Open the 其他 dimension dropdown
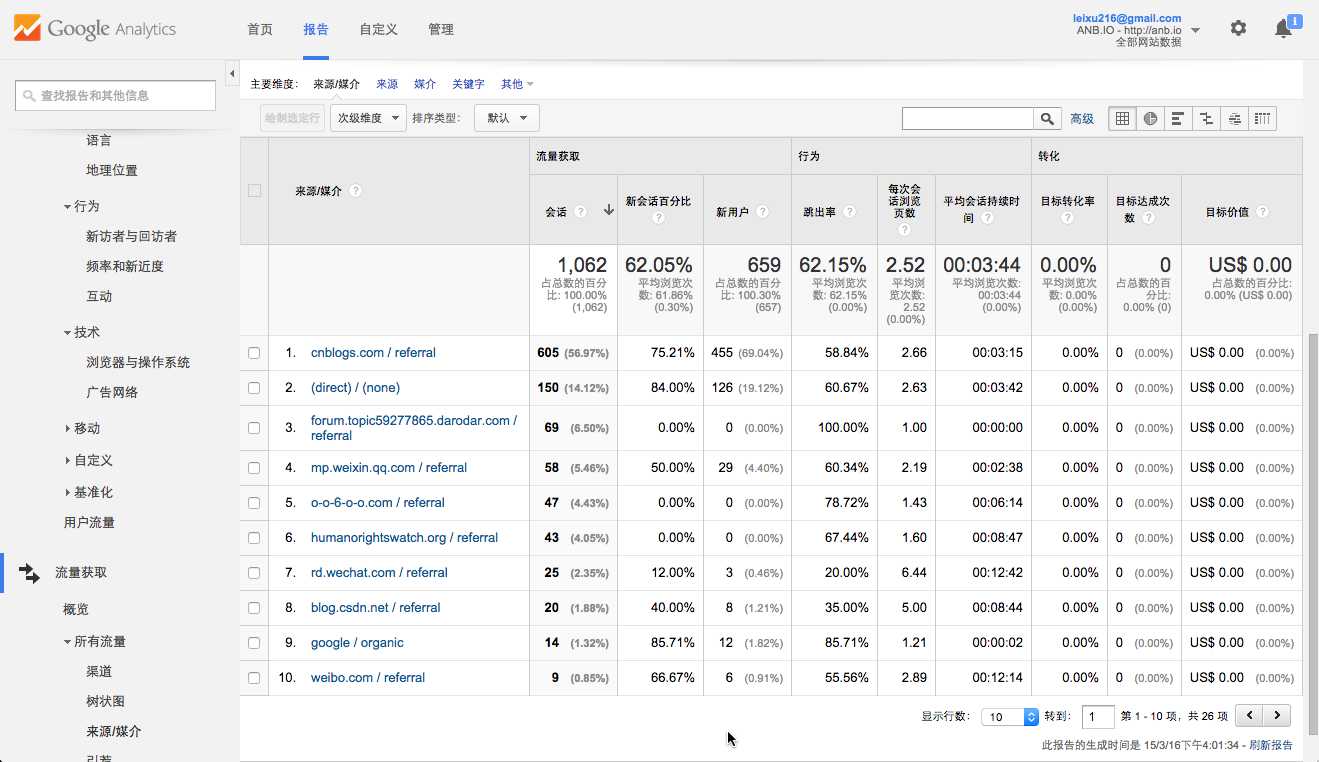This screenshot has height=762, width=1319. click(517, 84)
